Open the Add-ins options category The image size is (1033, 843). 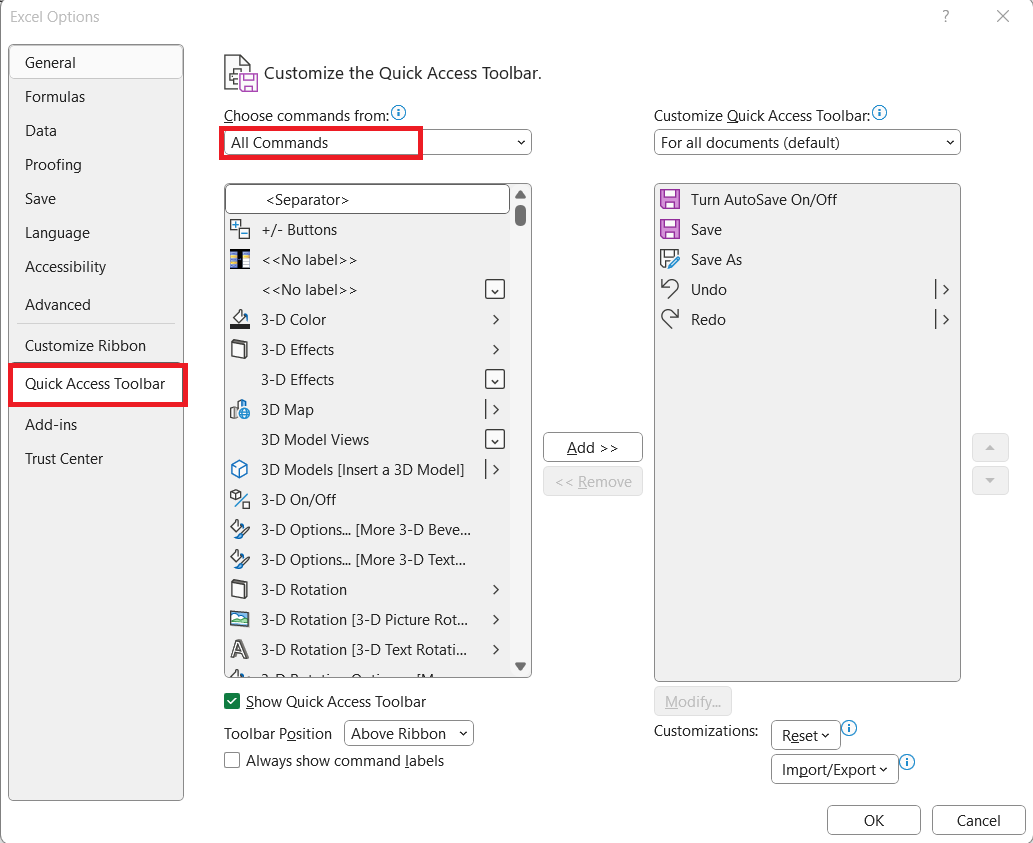[x=96, y=425]
